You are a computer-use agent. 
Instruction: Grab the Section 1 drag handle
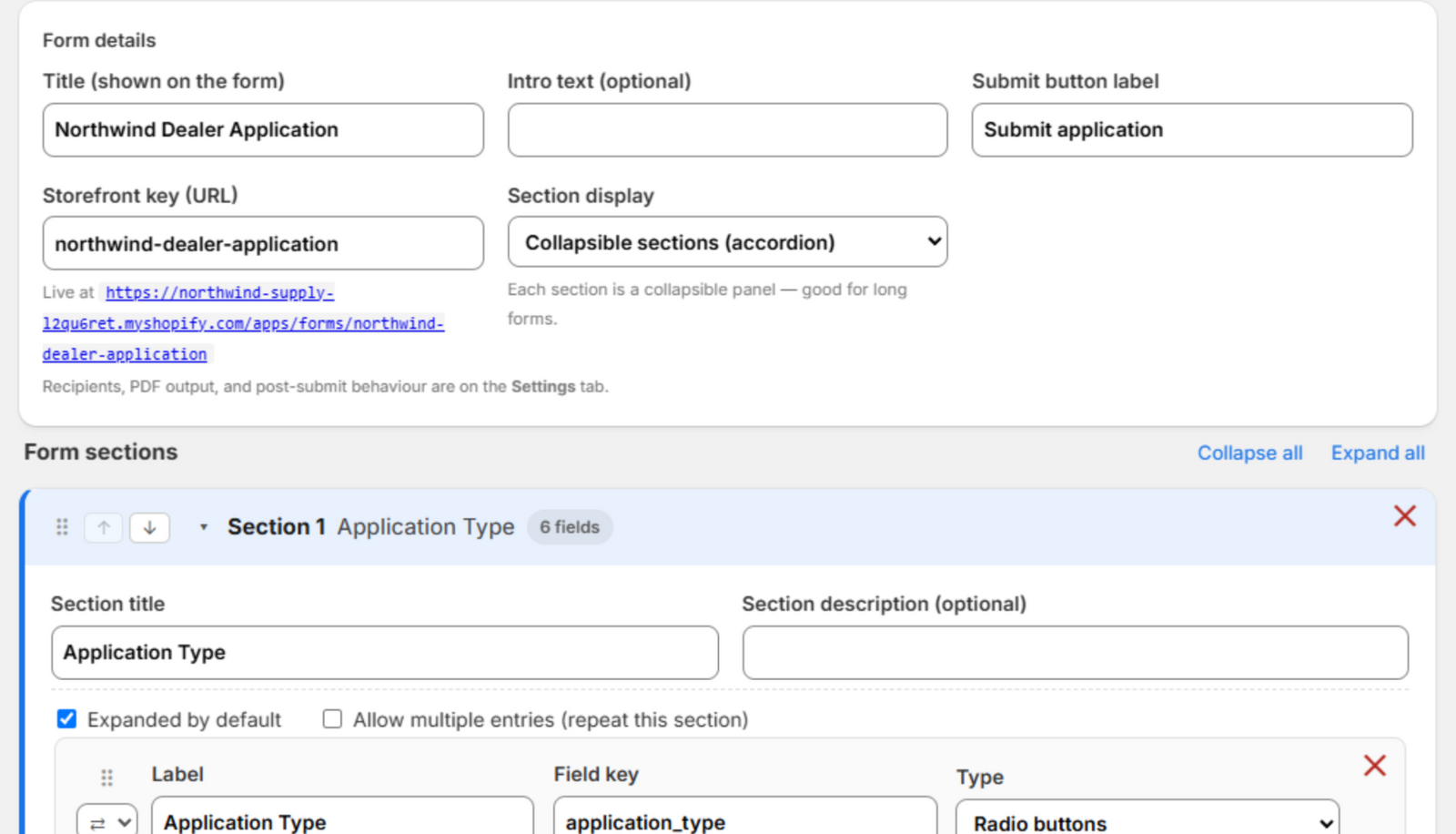62,527
